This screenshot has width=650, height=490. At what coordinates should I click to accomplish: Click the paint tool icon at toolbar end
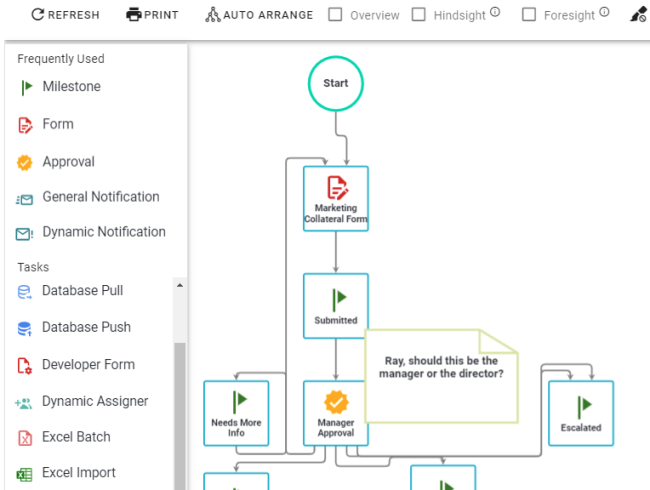coord(638,15)
